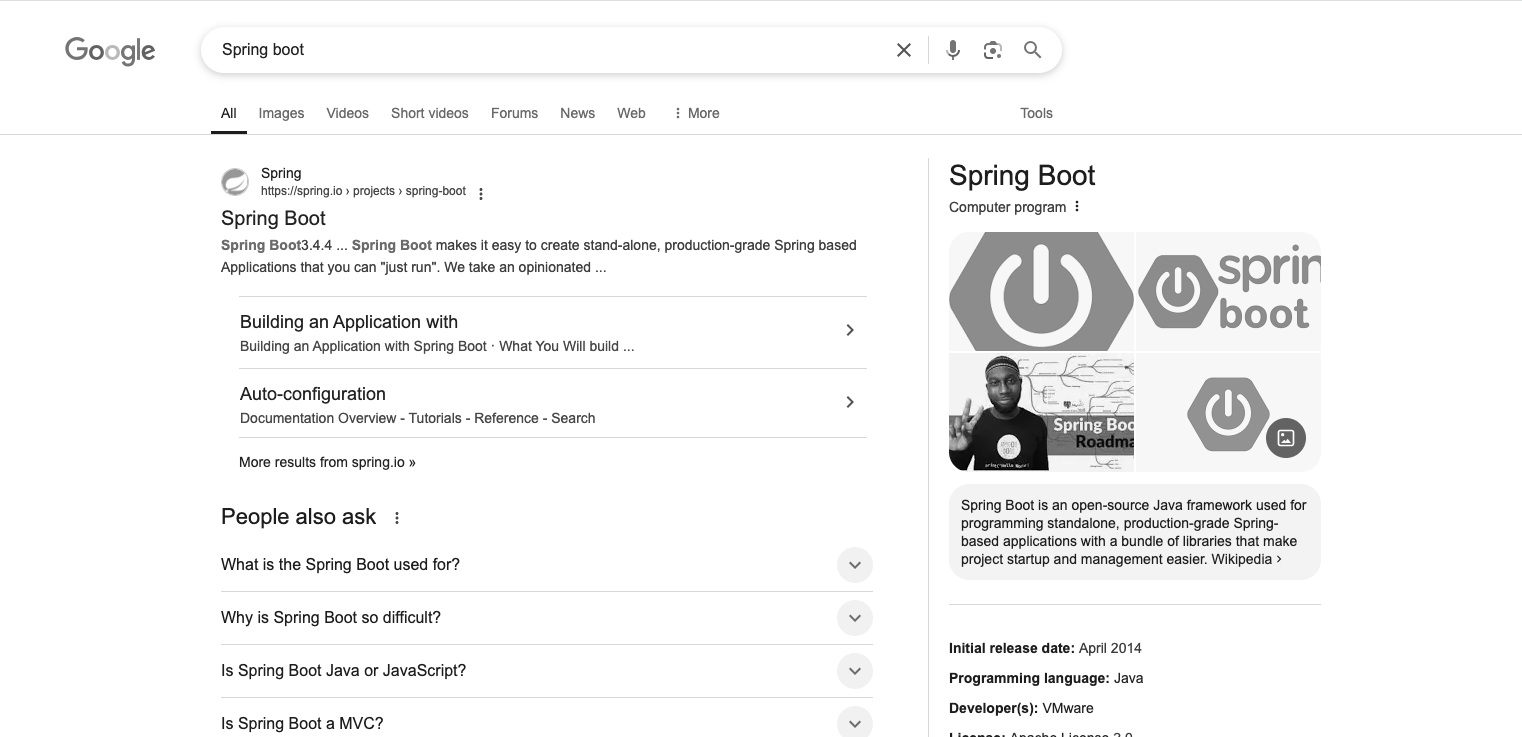Screen dimensions: 1522x737
Task: Click the Spring Boot knowledge panel title
Action: pos(1022,176)
